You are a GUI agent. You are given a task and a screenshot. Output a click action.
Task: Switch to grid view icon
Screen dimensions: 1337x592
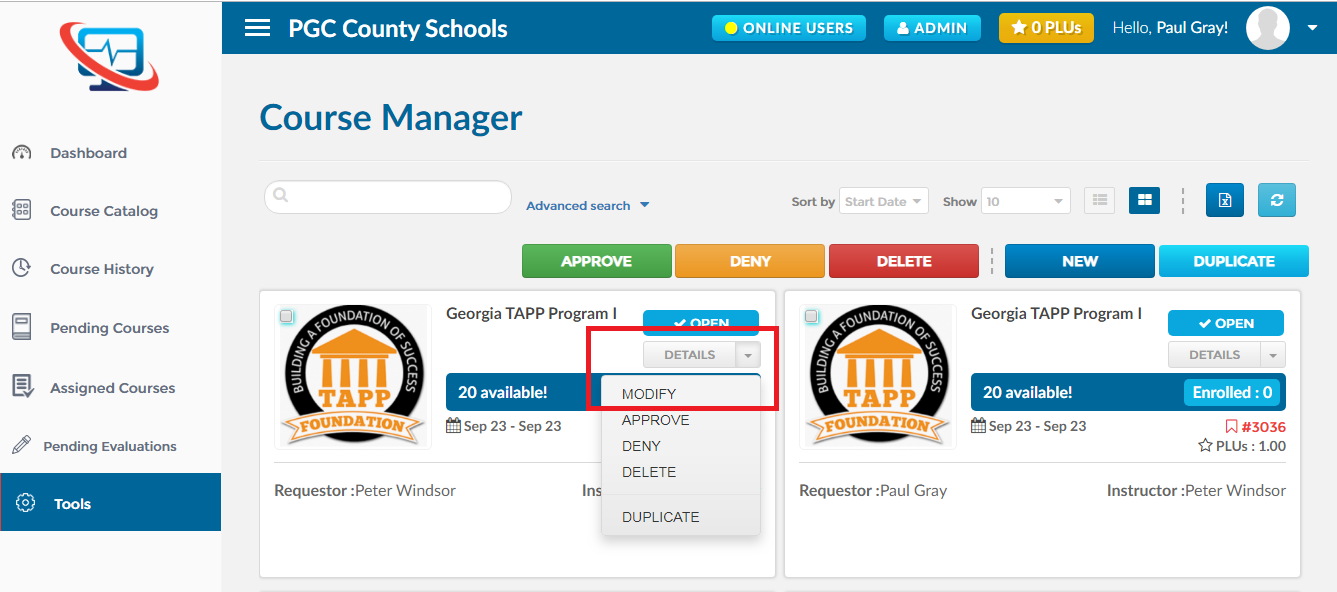point(1144,200)
